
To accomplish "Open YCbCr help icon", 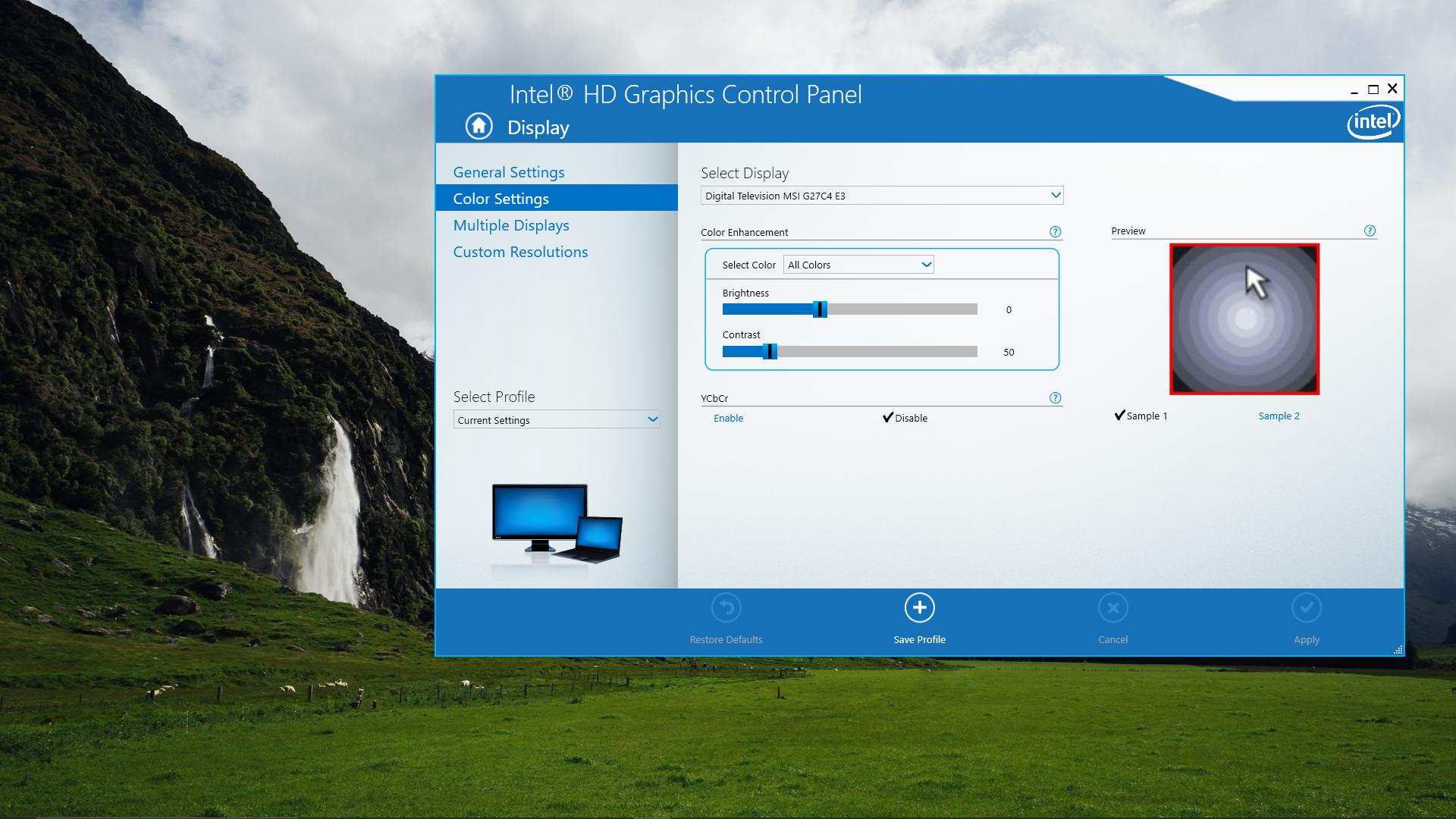I will tap(1055, 398).
